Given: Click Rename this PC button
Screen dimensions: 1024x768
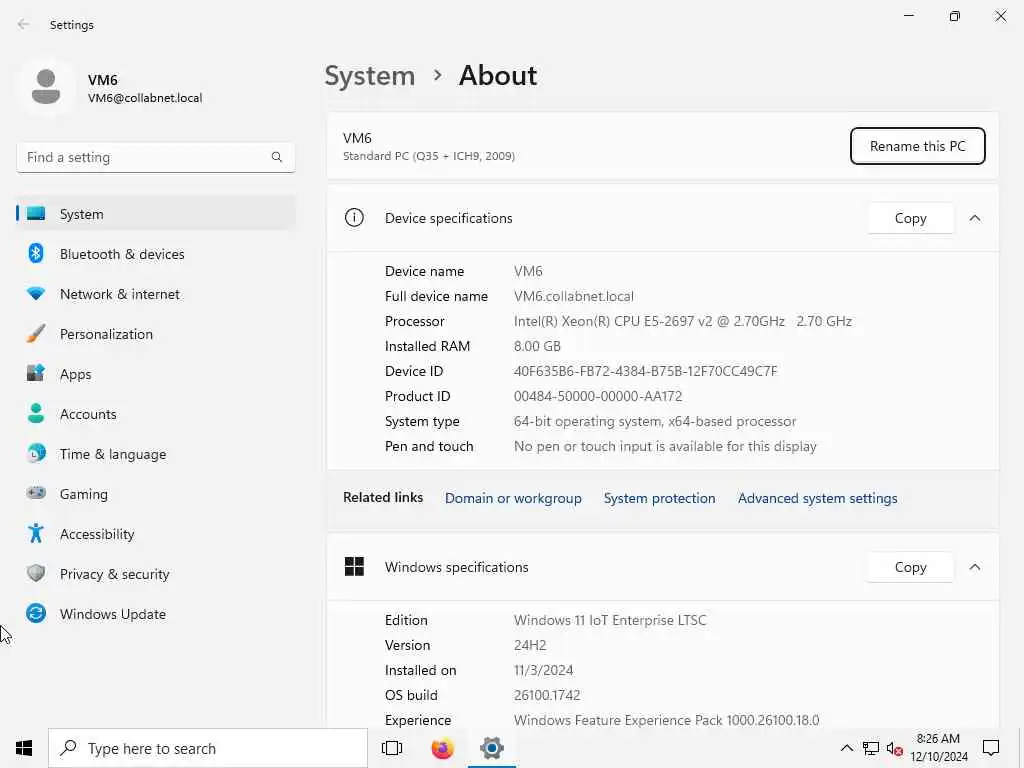Looking at the screenshot, I should [x=918, y=146].
